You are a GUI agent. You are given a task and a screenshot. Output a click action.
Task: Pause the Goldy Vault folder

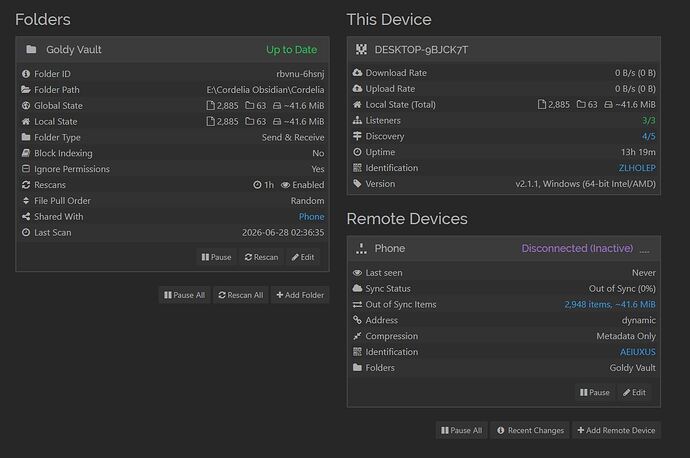point(216,257)
